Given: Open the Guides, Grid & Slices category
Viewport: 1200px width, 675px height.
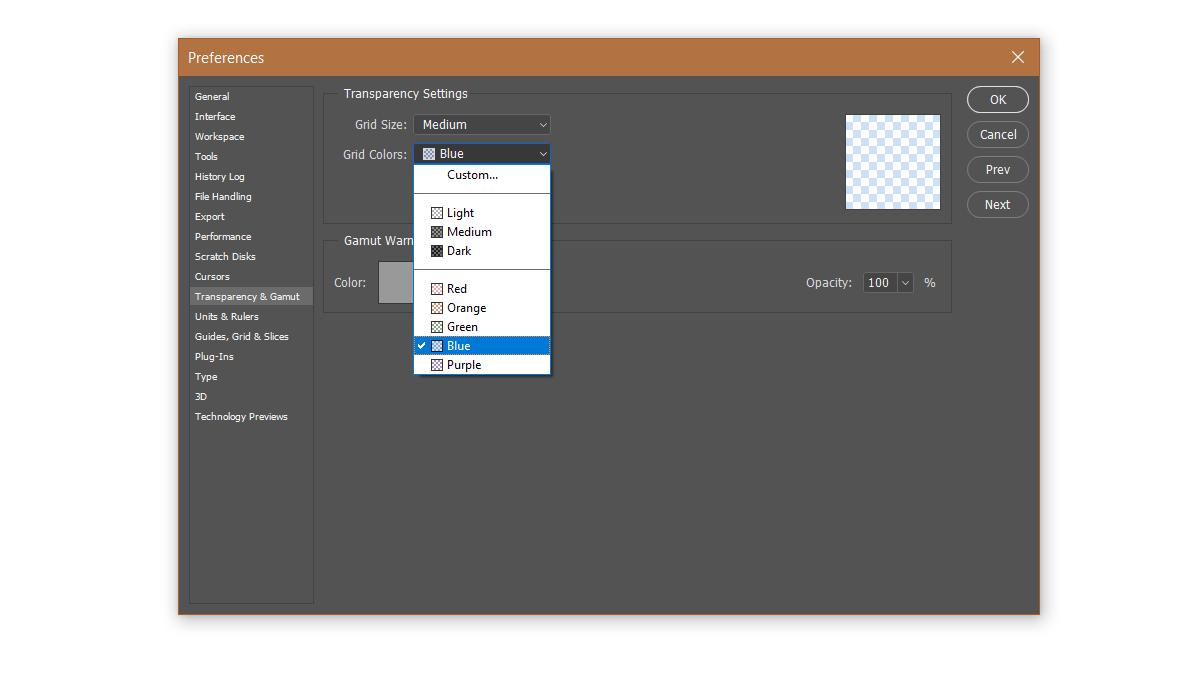Looking at the screenshot, I should [241, 337].
